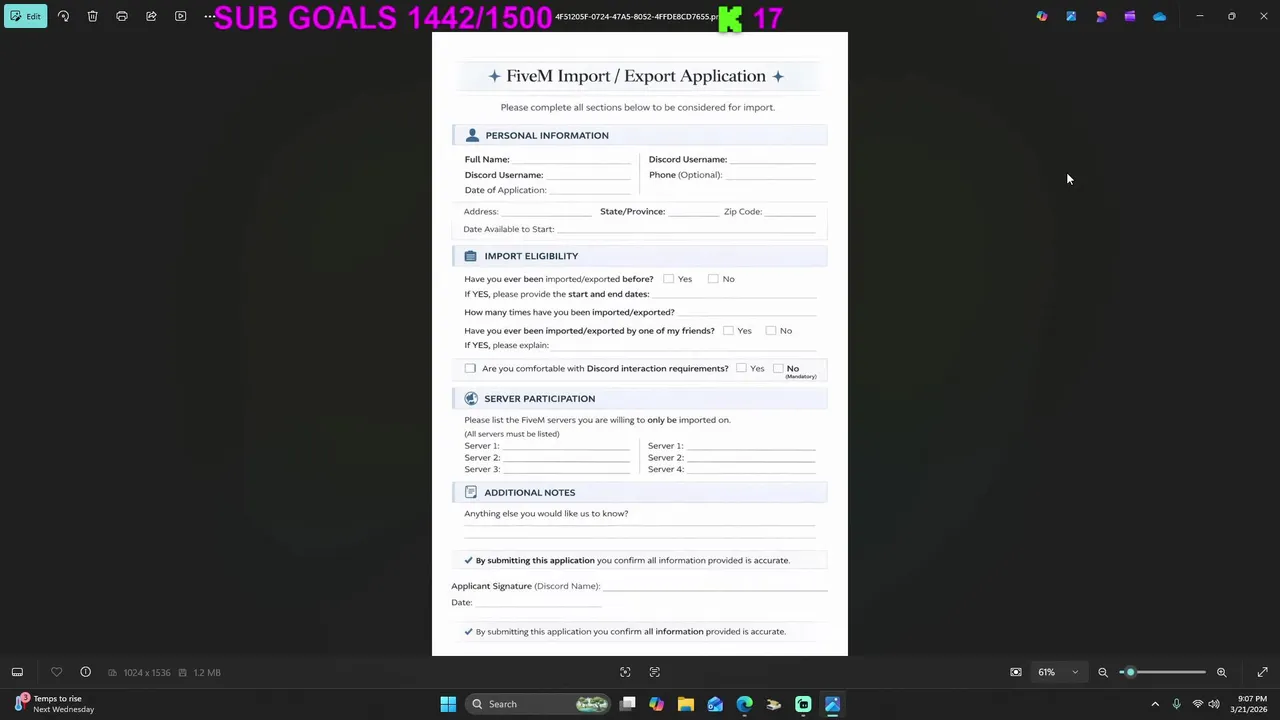Viewport: 1280px width, 720px height.
Task: Open Wi-Fi network settings from tray
Action: point(1198,704)
